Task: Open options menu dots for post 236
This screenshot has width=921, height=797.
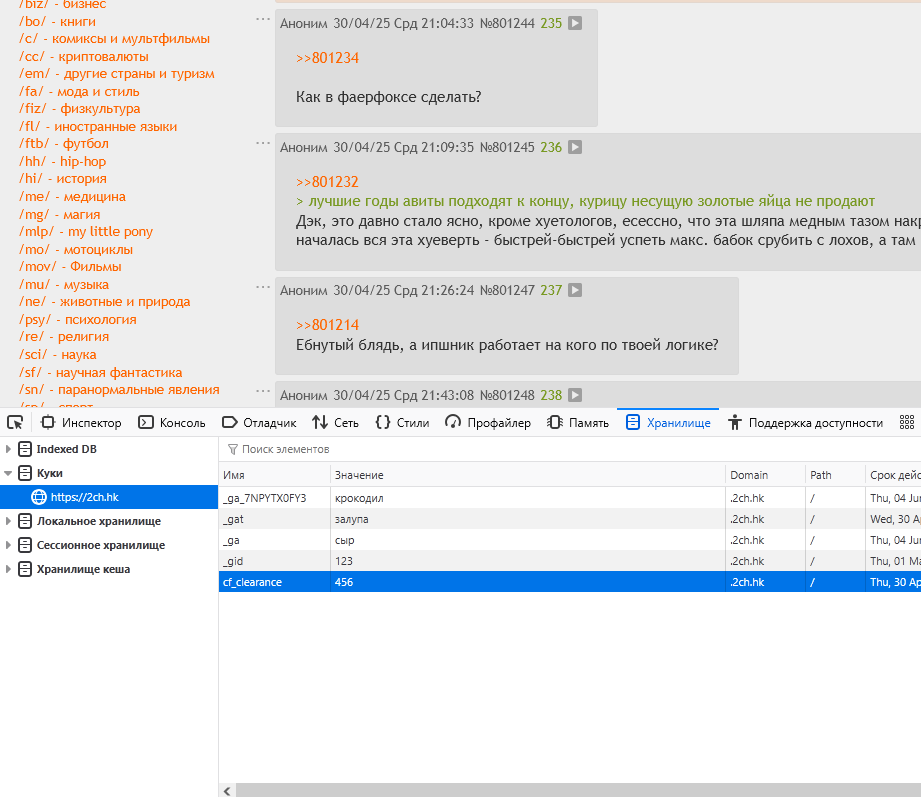Action: pos(263,142)
